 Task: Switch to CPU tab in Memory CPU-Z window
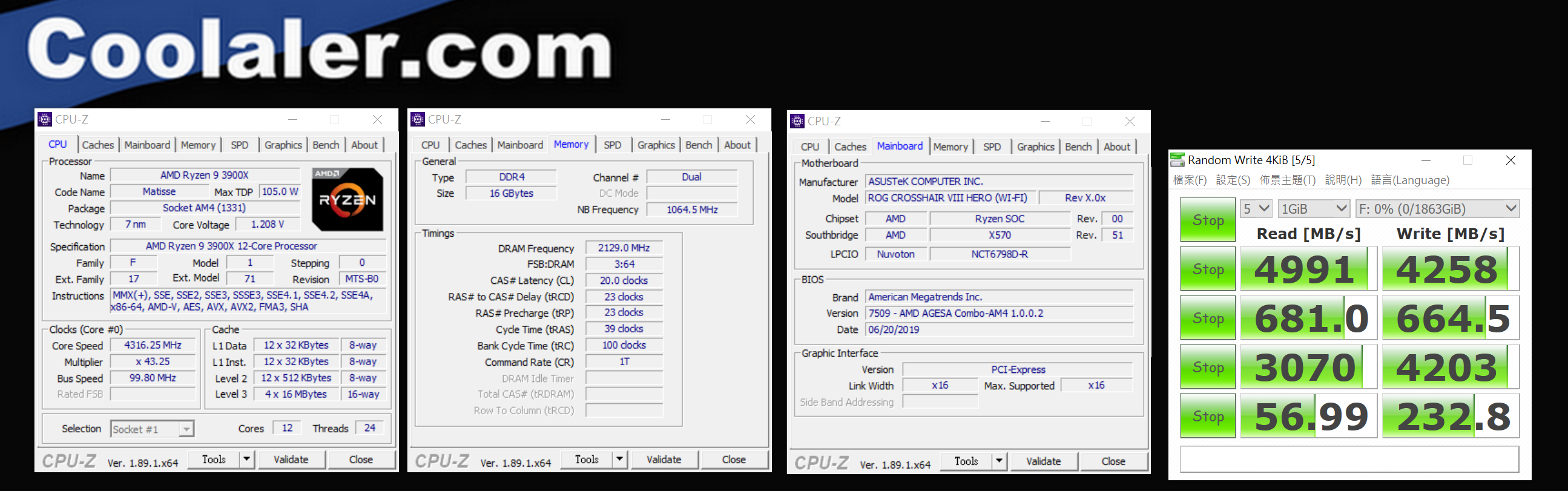point(430,145)
